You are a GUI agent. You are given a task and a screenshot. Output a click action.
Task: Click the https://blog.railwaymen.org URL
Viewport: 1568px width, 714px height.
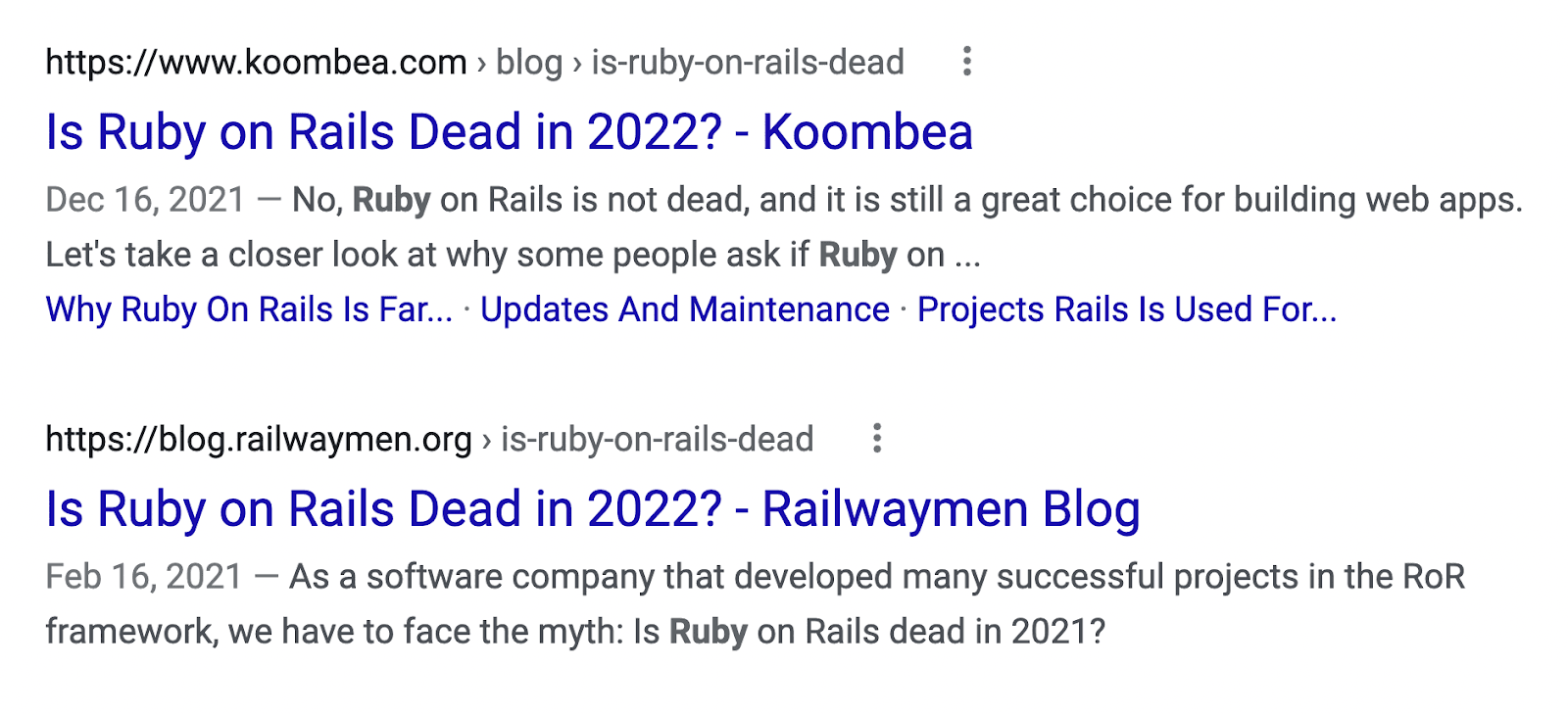(259, 439)
